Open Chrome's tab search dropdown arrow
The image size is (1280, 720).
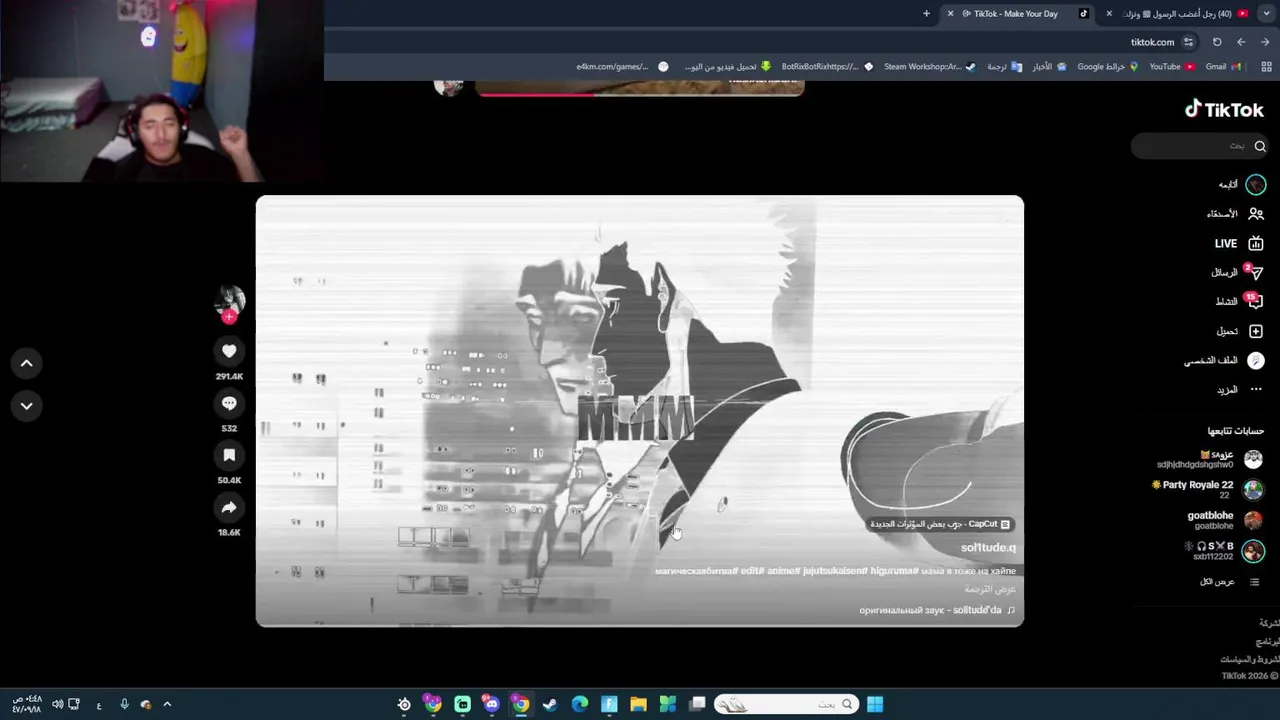tap(1266, 14)
